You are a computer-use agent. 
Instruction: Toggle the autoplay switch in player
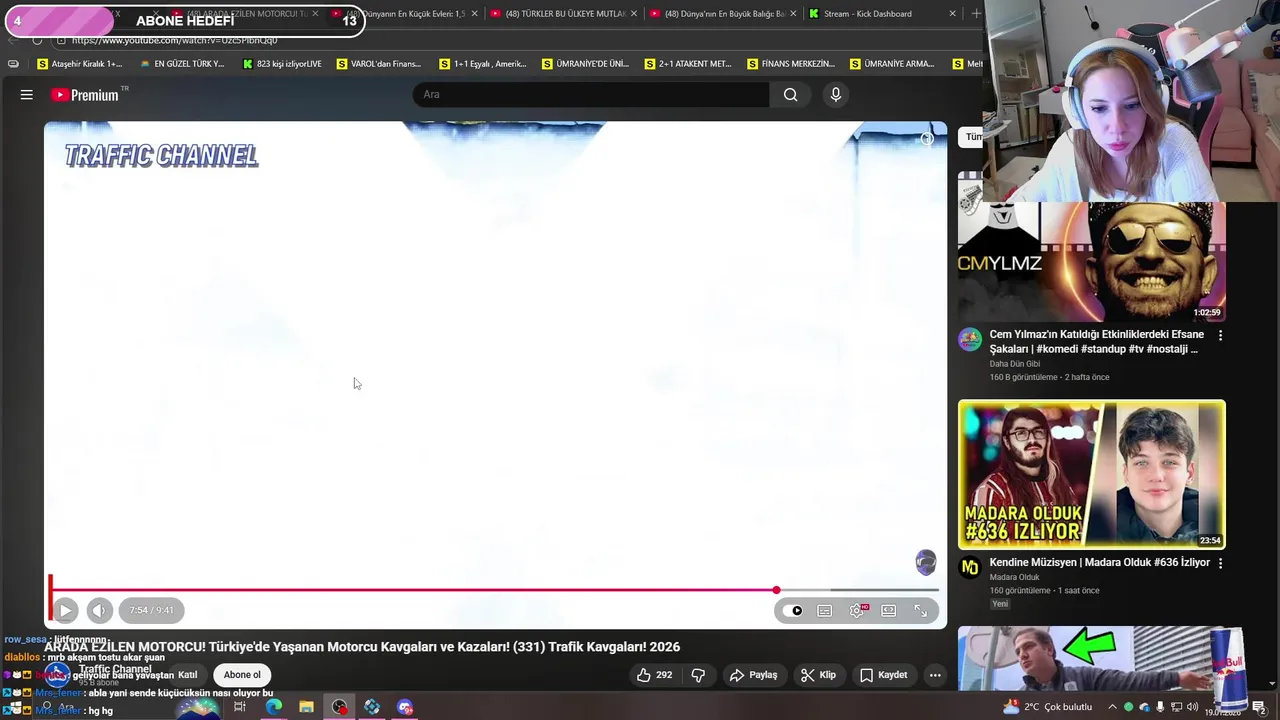[795, 610]
